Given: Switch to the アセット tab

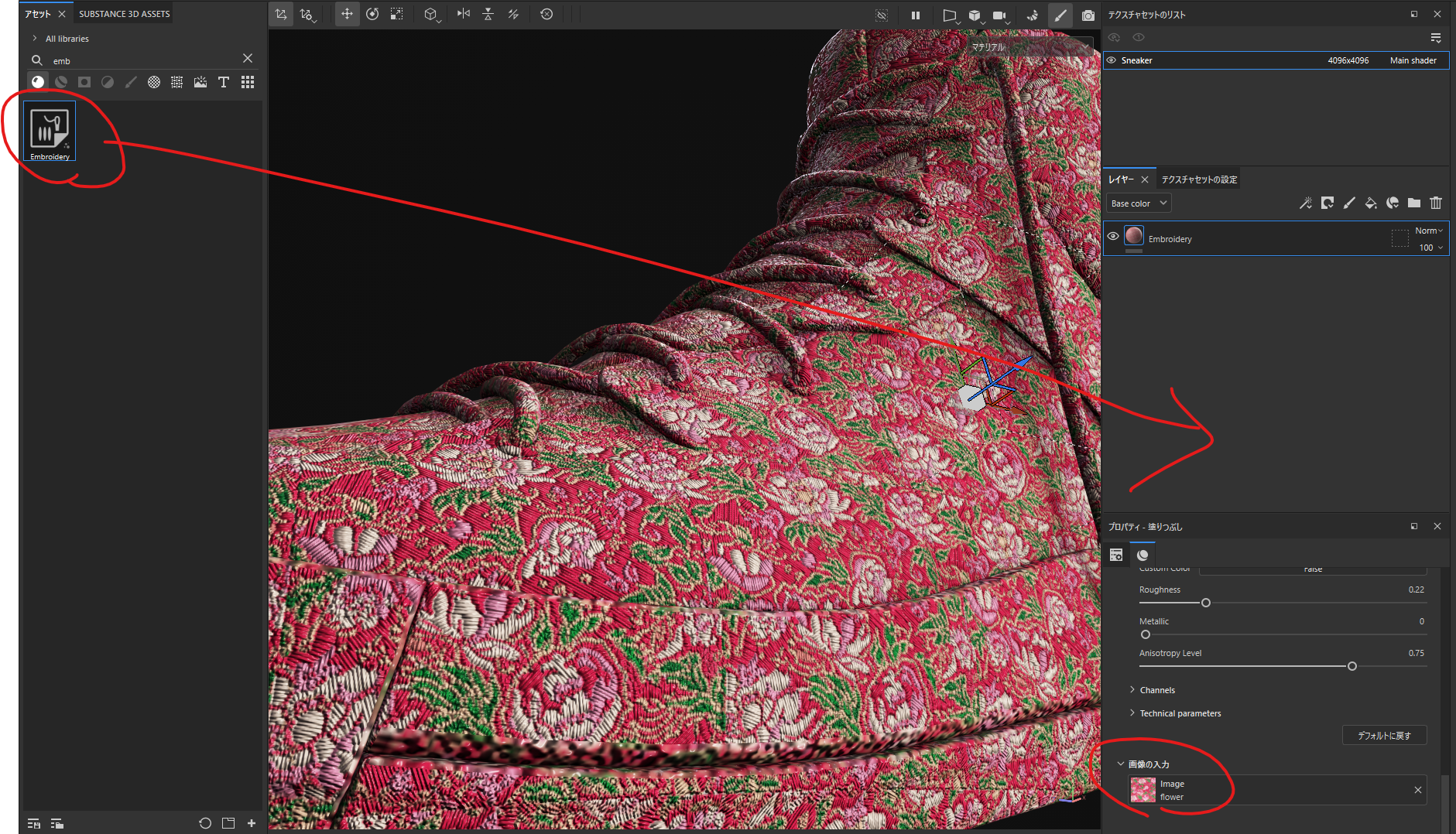Looking at the screenshot, I should pyautogui.click(x=37, y=14).
